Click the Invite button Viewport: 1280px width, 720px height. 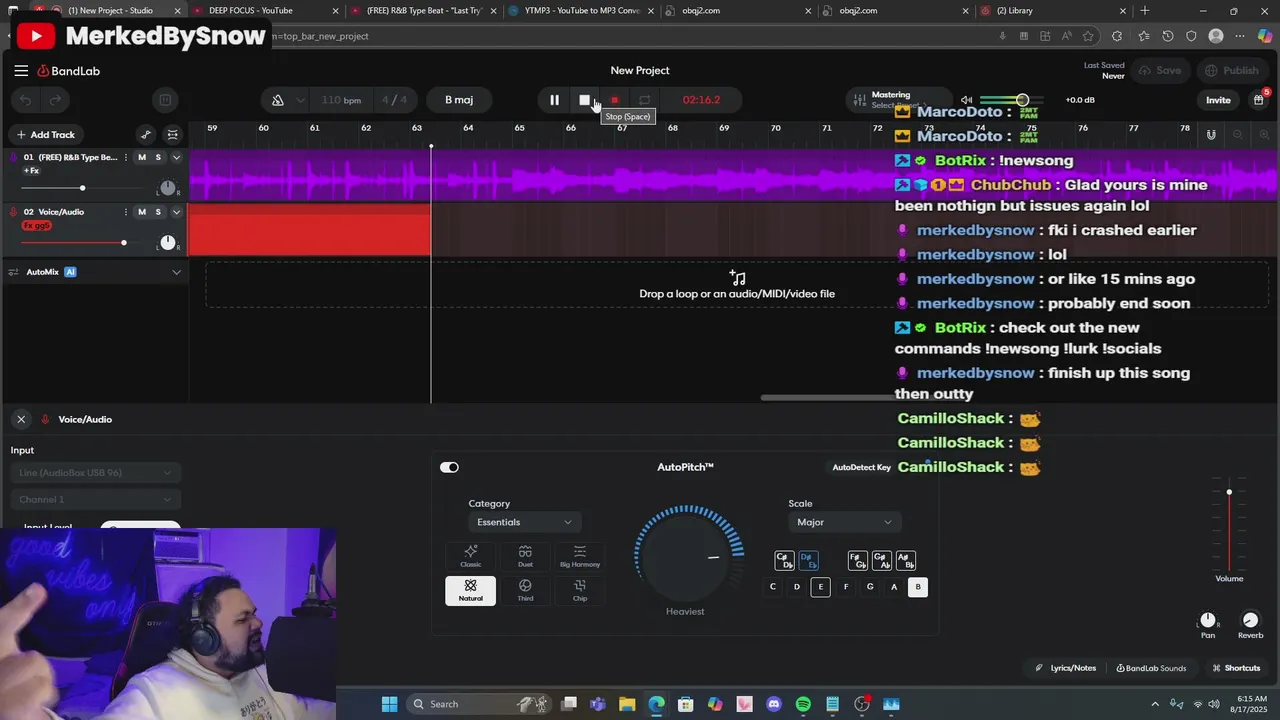pos(1218,100)
